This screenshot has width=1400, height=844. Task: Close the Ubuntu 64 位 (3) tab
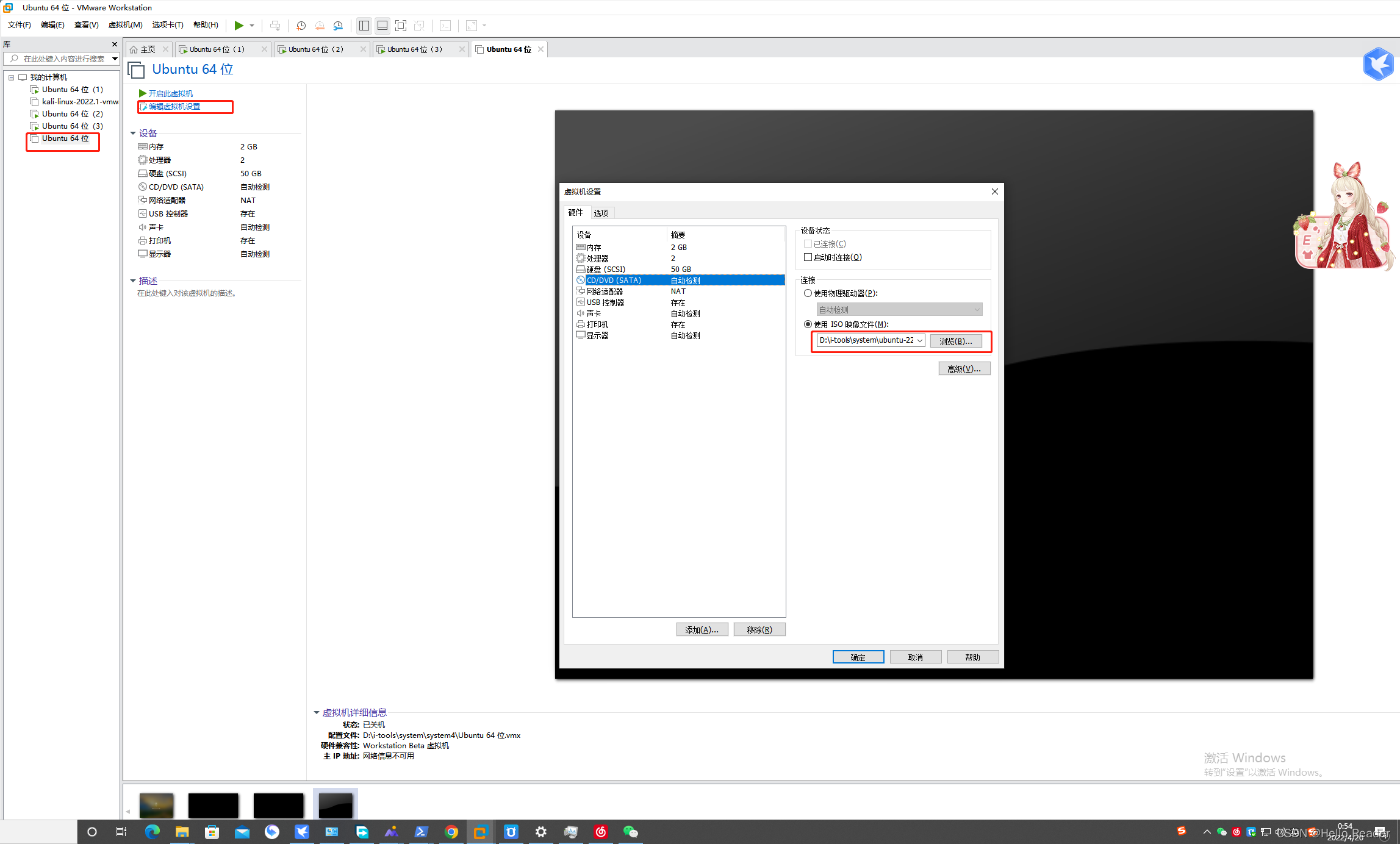(x=462, y=49)
